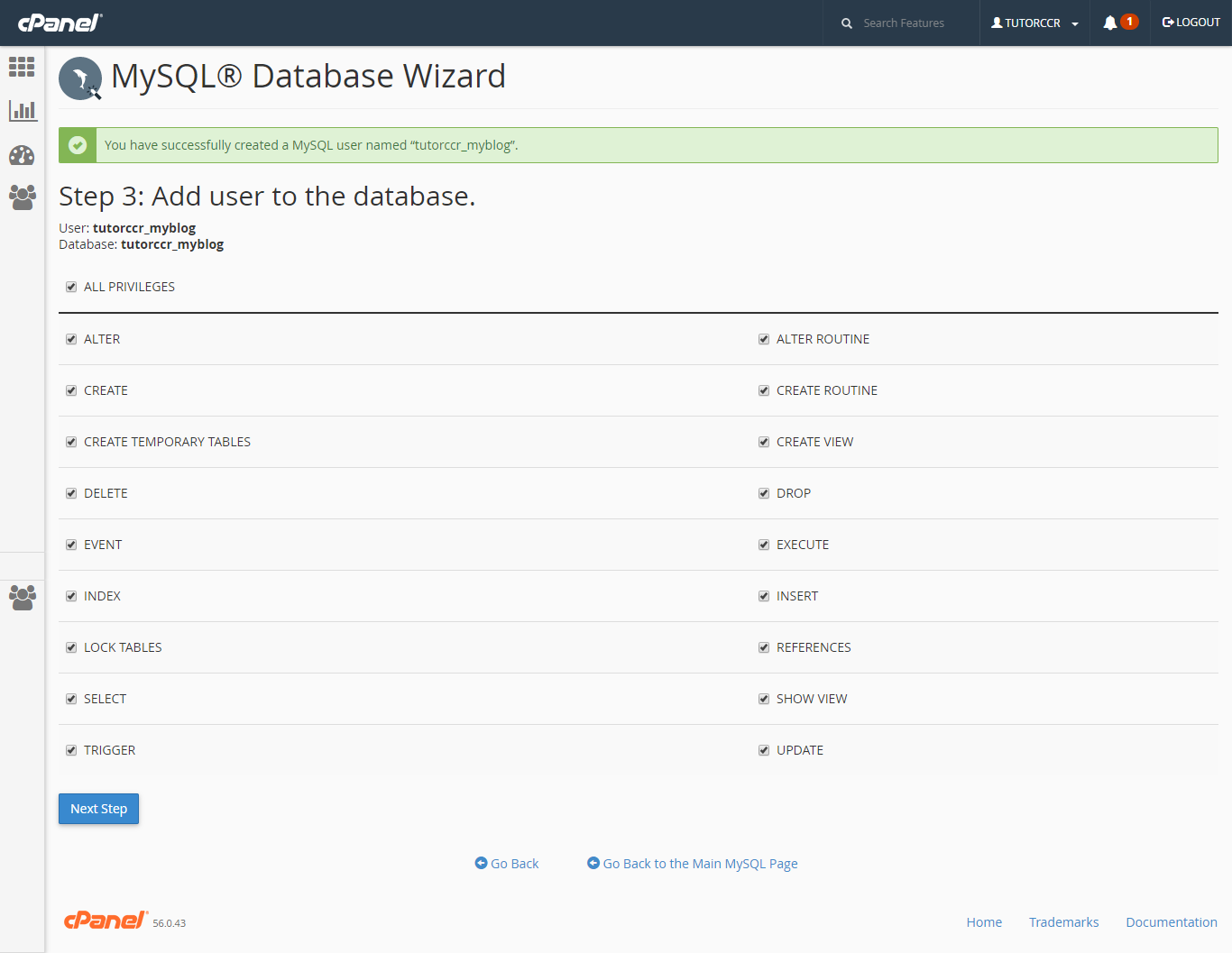Open the statistics bar chart icon
The height and width of the screenshot is (953, 1232).
[22, 111]
